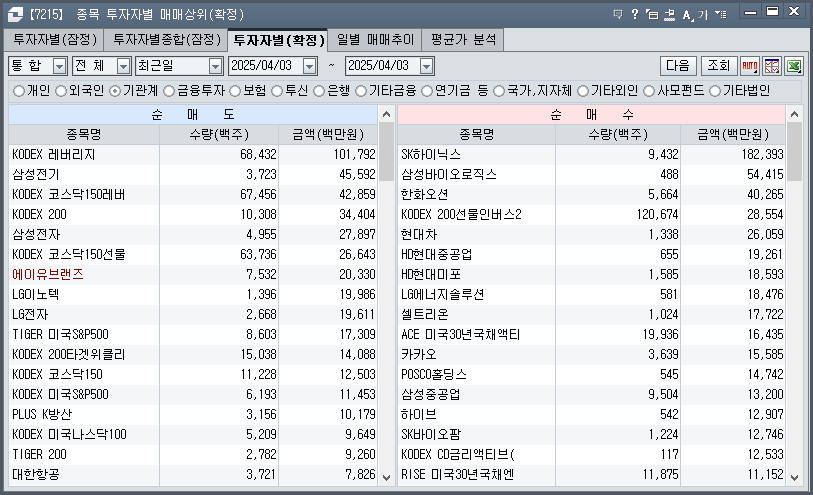Open the start date calendar dropdown arrow
This screenshot has width=813, height=495.
[310, 66]
